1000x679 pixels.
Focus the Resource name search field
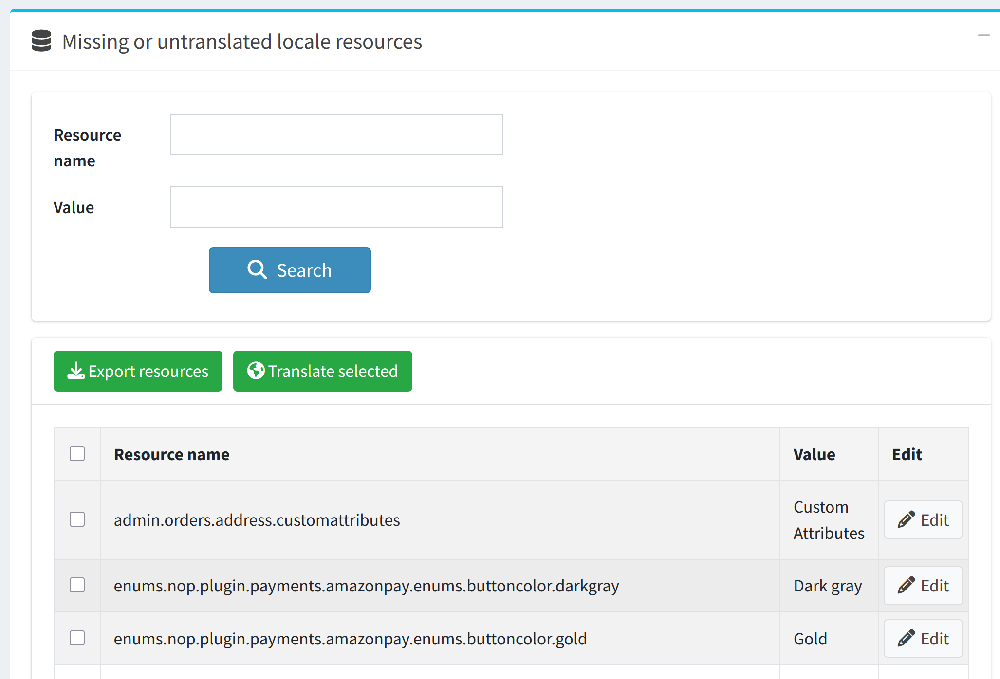(336, 134)
